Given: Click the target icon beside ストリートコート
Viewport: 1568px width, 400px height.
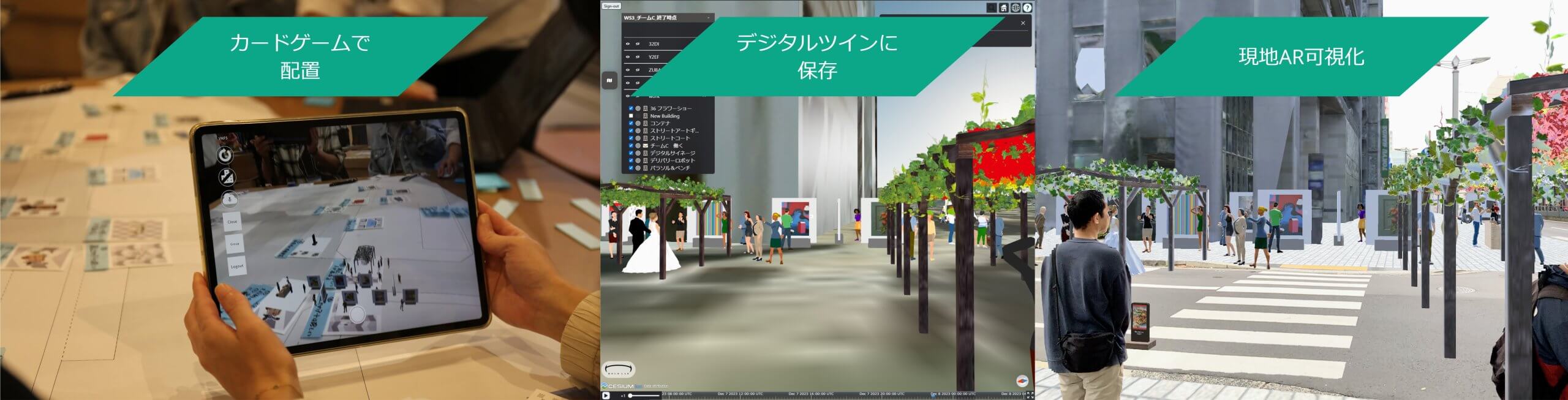Looking at the screenshot, I should click(638, 138).
